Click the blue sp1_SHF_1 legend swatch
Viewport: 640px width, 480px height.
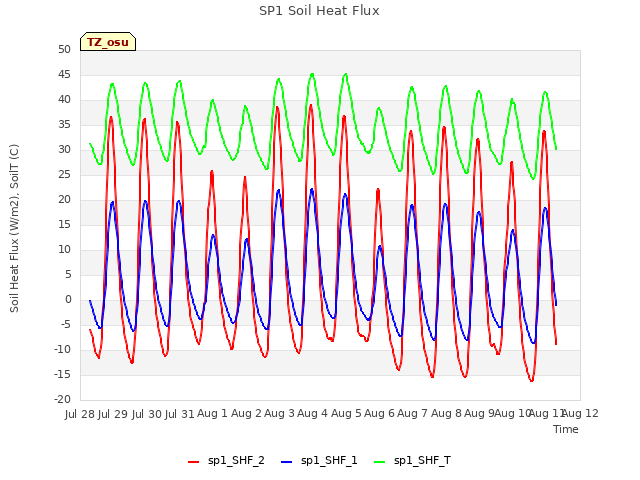point(287,462)
